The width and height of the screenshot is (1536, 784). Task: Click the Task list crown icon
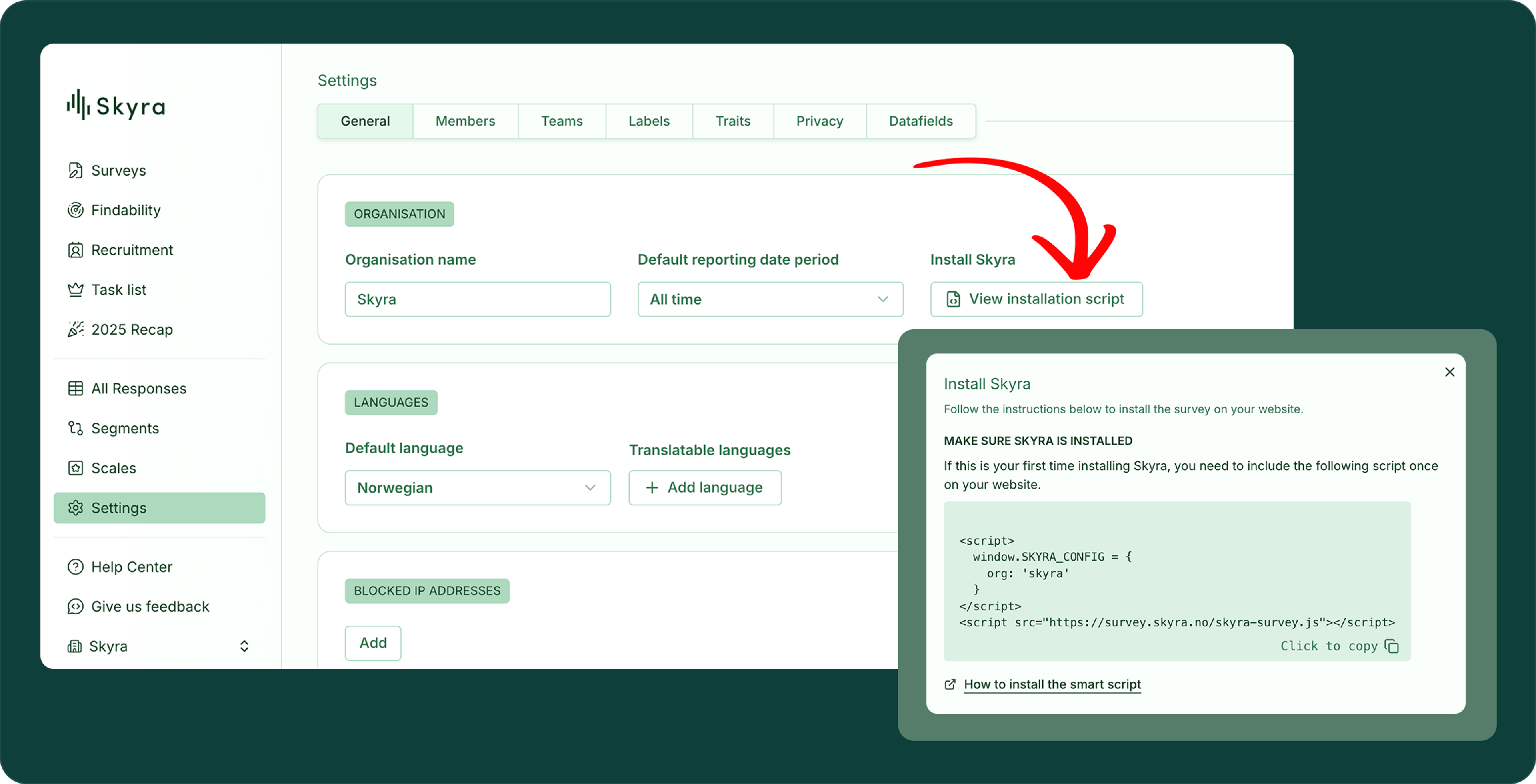(76, 290)
